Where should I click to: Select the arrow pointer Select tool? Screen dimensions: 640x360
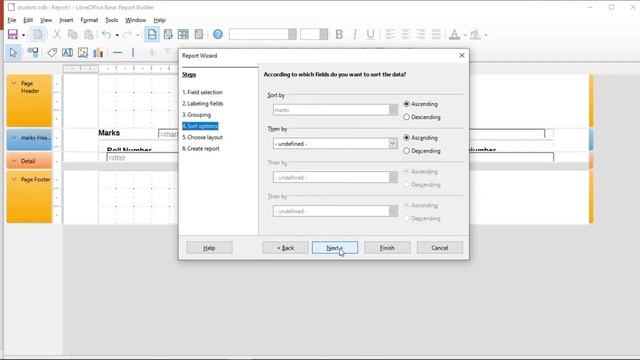pyautogui.click(x=13, y=53)
